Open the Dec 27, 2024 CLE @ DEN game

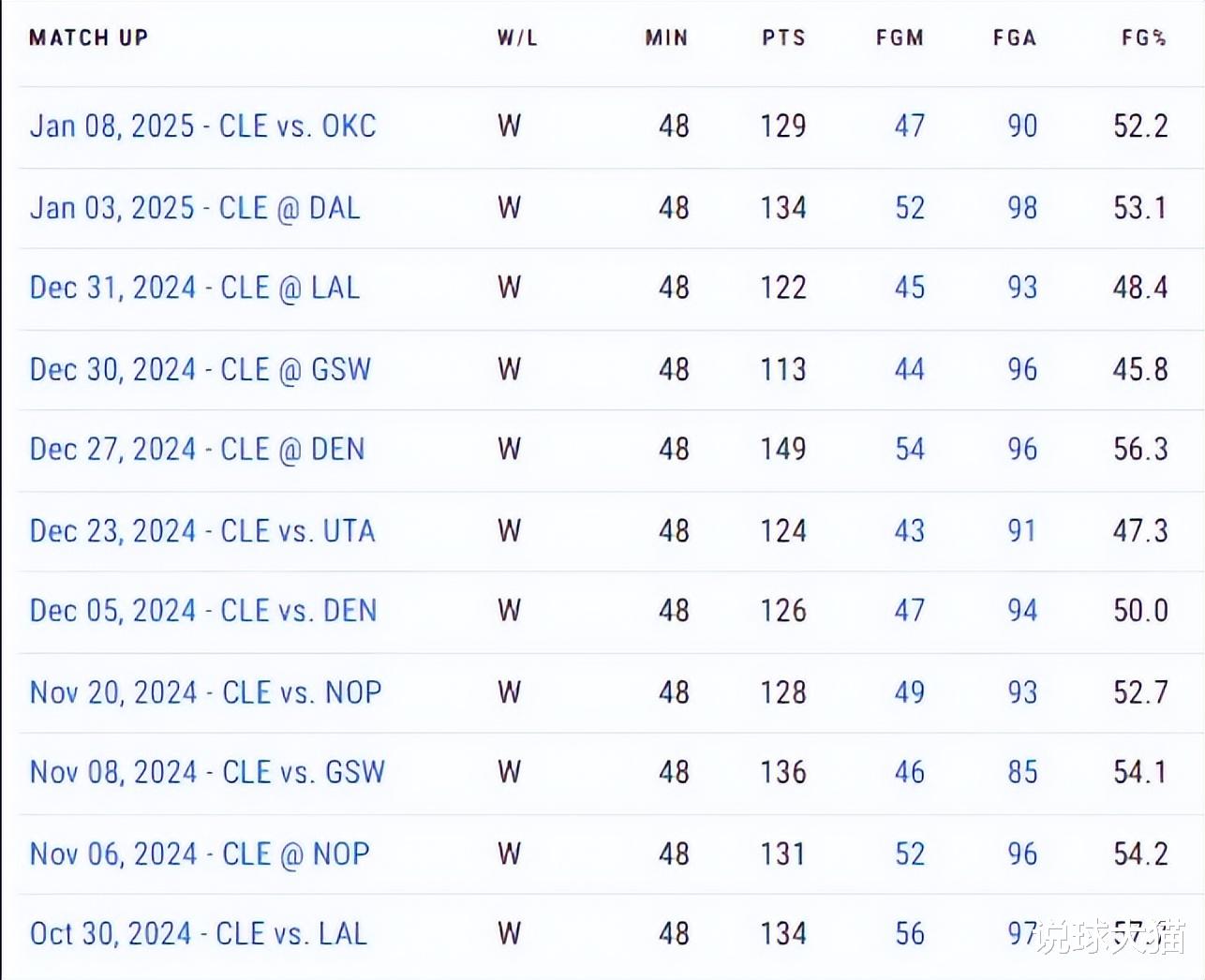[x=197, y=450]
